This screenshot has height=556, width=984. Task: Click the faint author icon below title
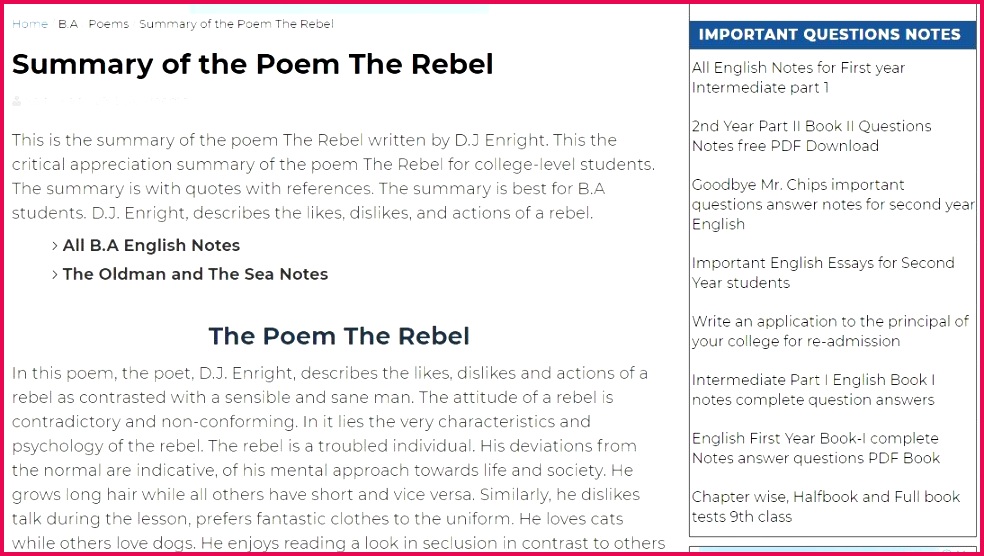17,101
